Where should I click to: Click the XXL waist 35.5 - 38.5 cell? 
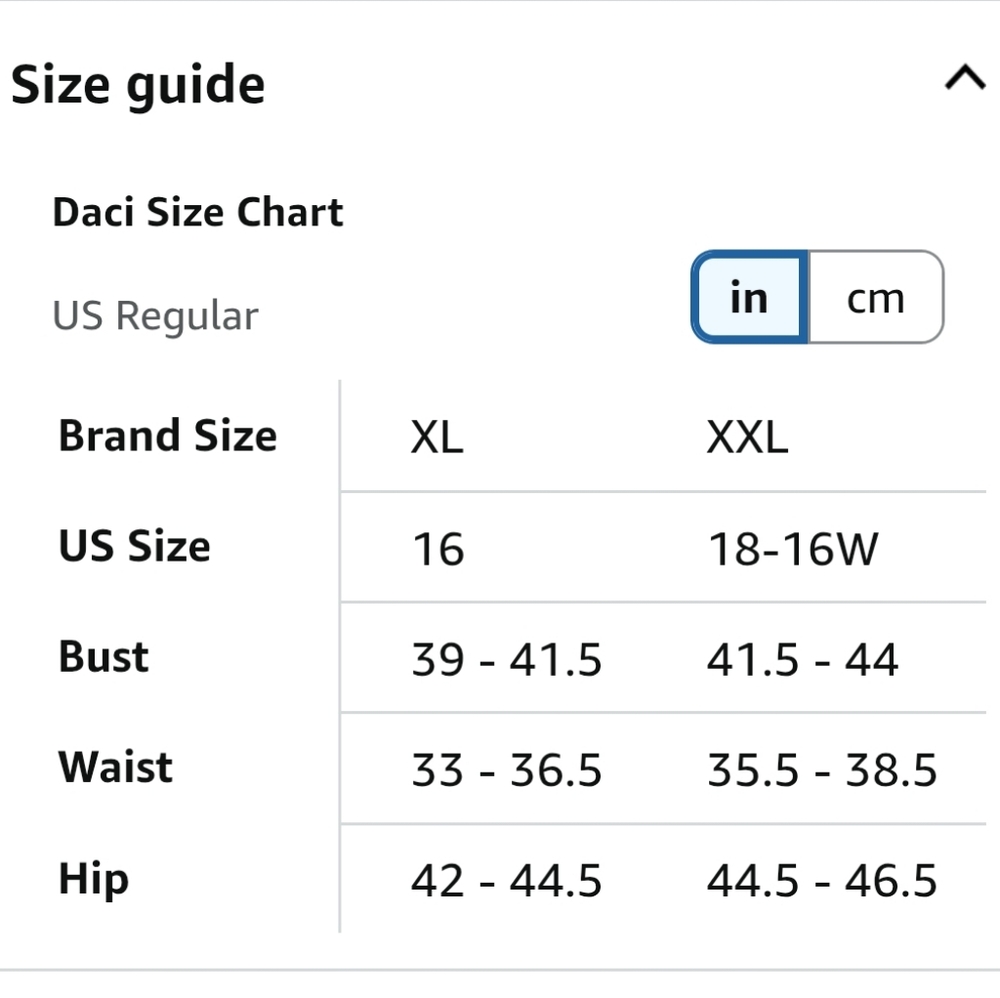pyautogui.click(x=822, y=770)
